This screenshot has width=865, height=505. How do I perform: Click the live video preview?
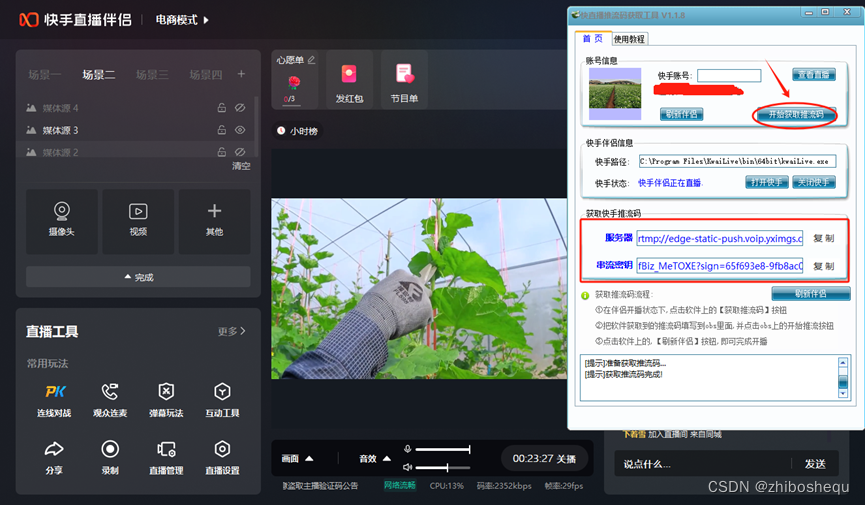click(x=419, y=289)
